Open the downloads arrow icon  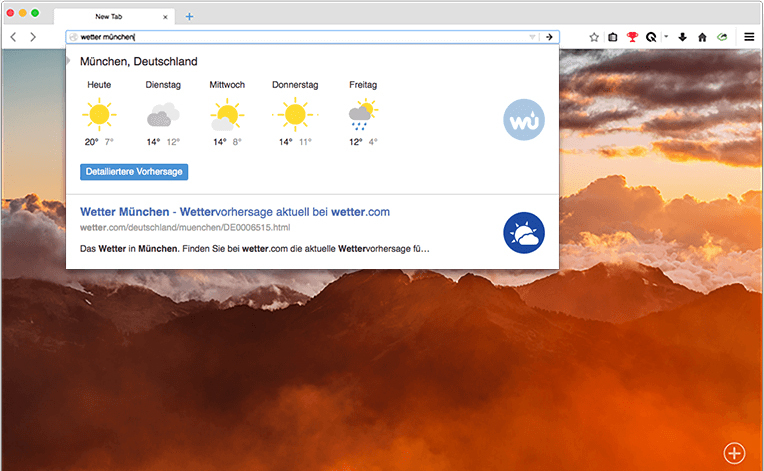click(x=682, y=37)
